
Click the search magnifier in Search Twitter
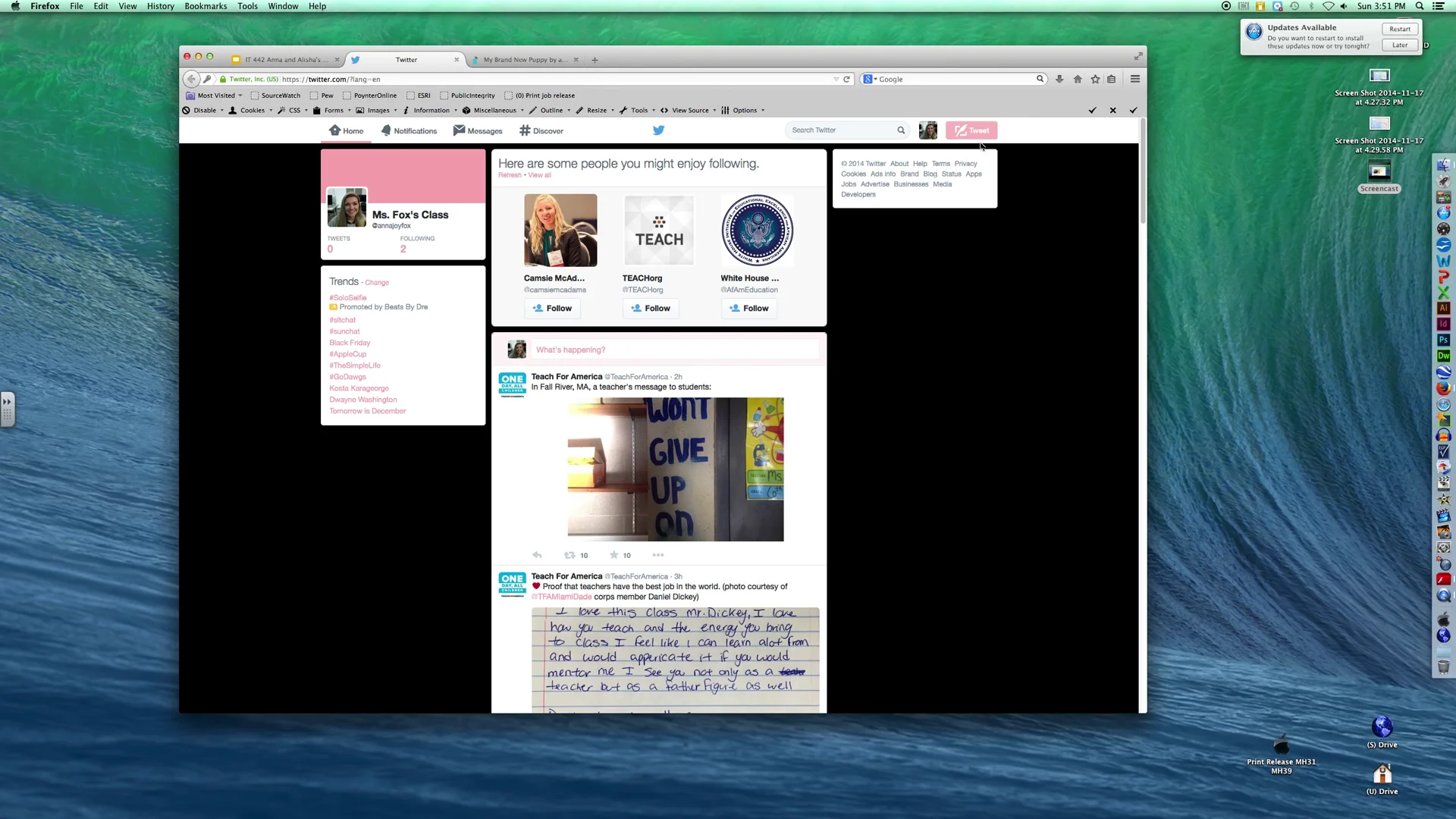click(x=901, y=130)
